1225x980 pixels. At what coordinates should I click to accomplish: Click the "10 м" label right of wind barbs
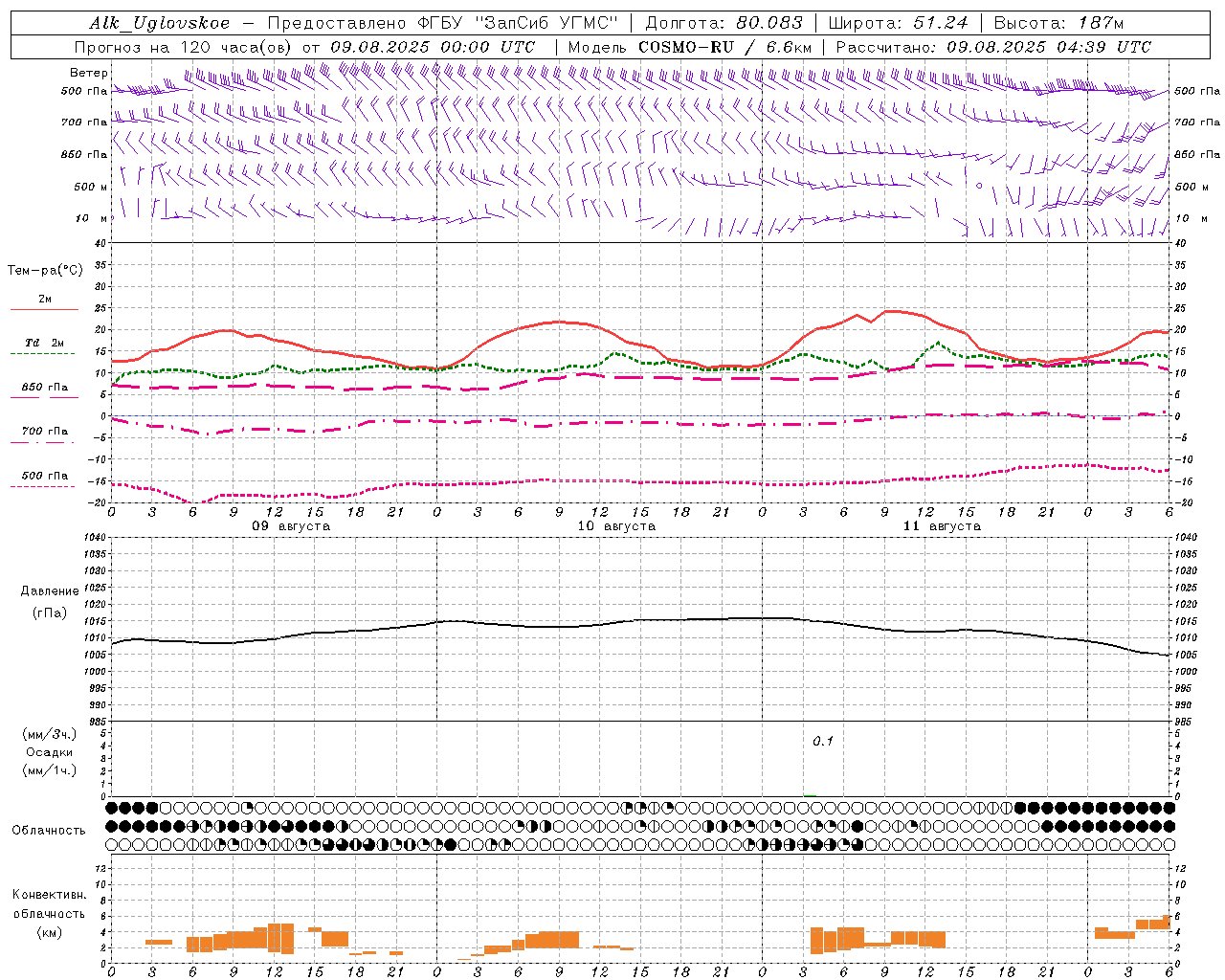tap(1191, 218)
